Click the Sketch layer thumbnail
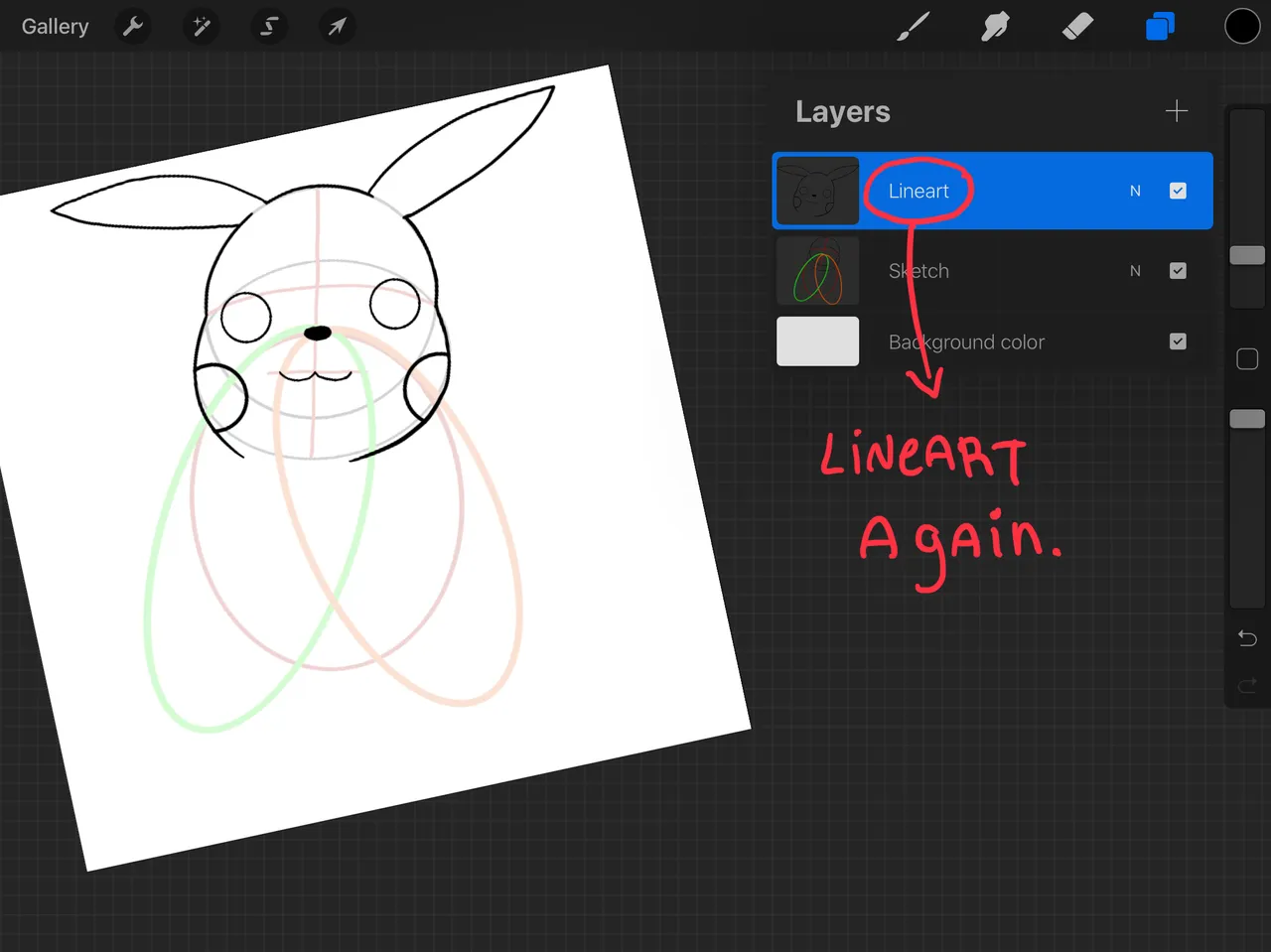The image size is (1271, 952). [x=817, y=271]
